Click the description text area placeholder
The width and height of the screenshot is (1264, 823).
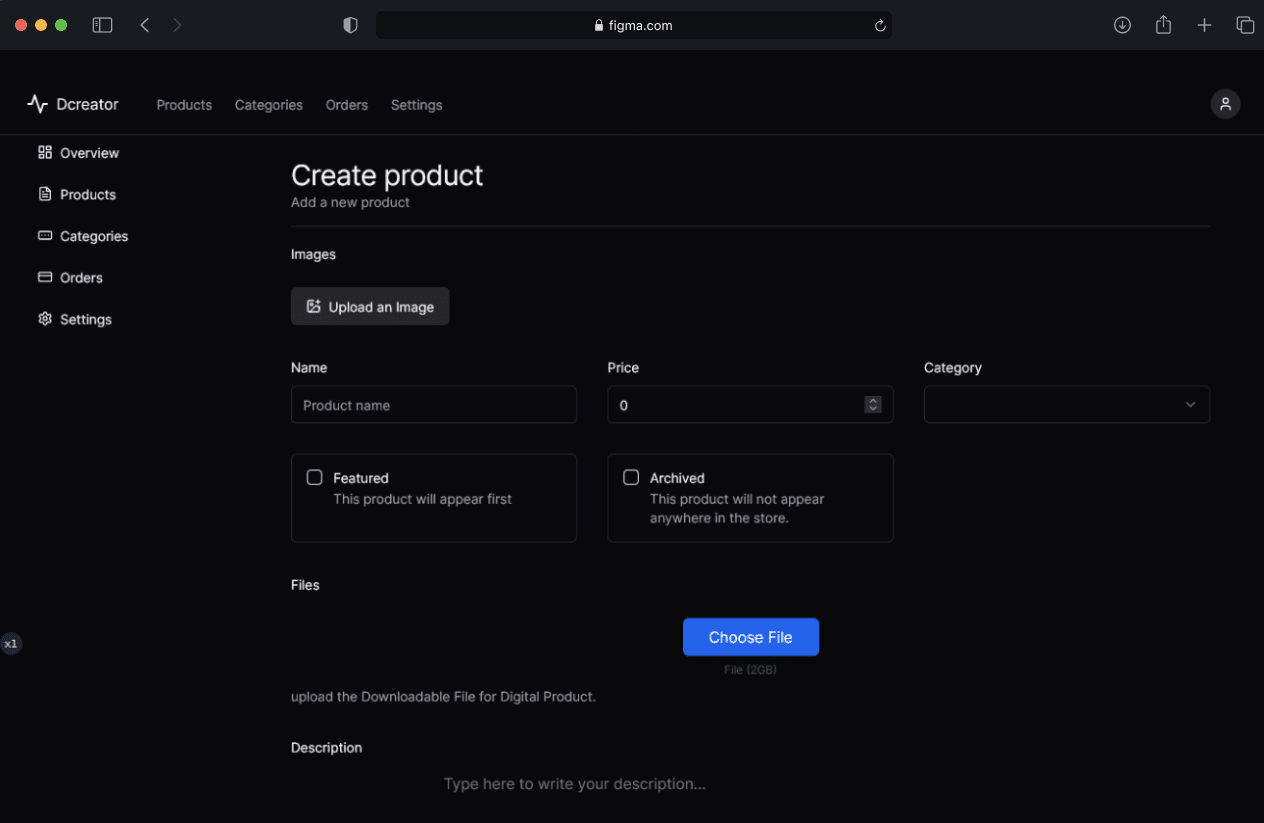coord(575,784)
